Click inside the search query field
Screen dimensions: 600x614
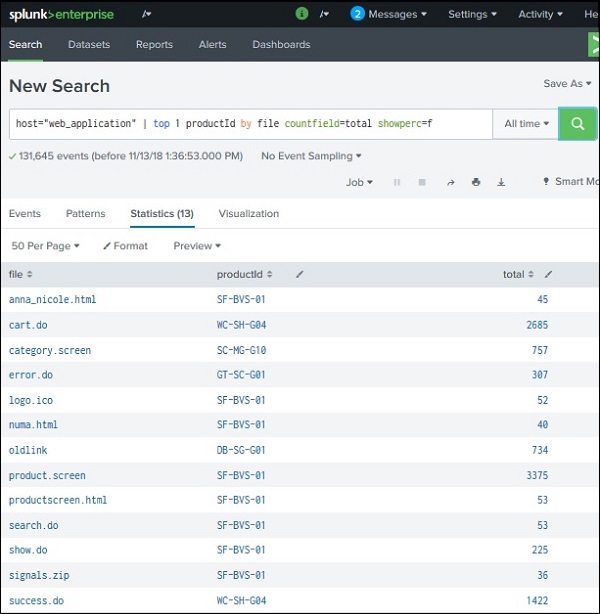coord(250,124)
